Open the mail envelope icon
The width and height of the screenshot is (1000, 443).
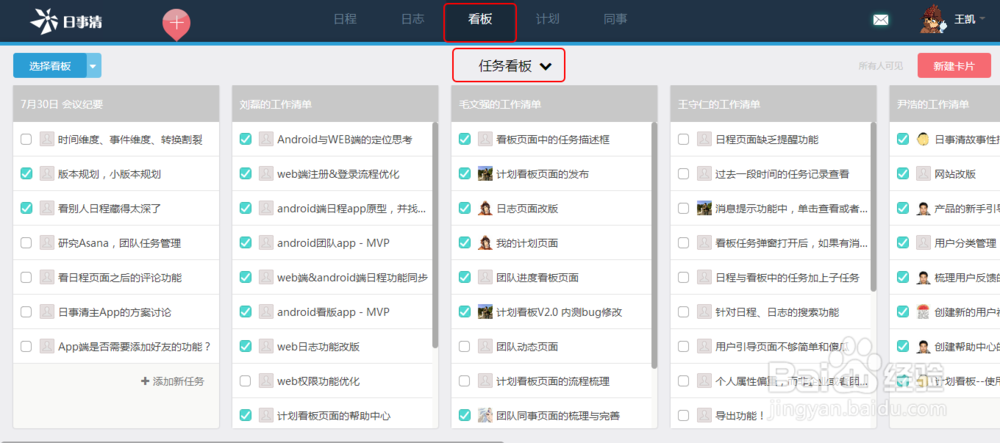880,20
